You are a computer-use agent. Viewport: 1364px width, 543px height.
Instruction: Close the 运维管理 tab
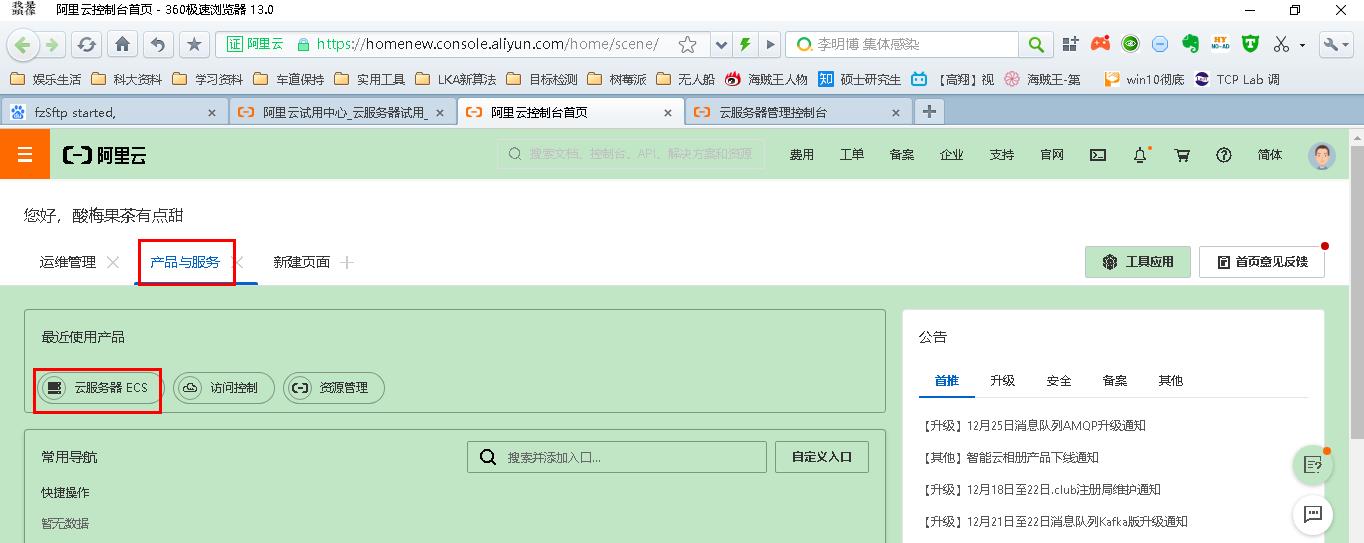click(113, 262)
